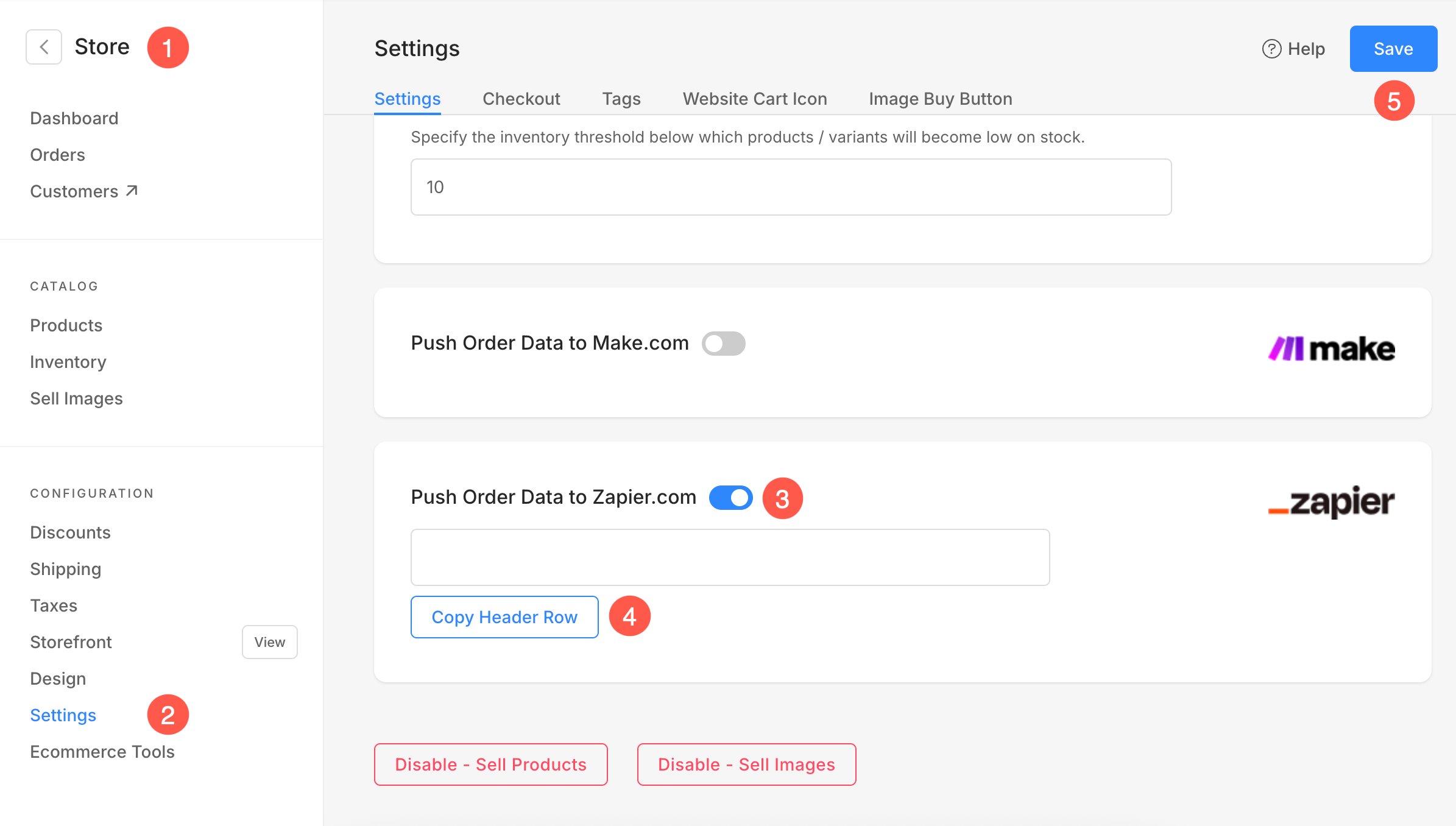Image resolution: width=1456 pixels, height=826 pixels.
Task: Navigate to Products in Catalog
Action: [x=66, y=325]
